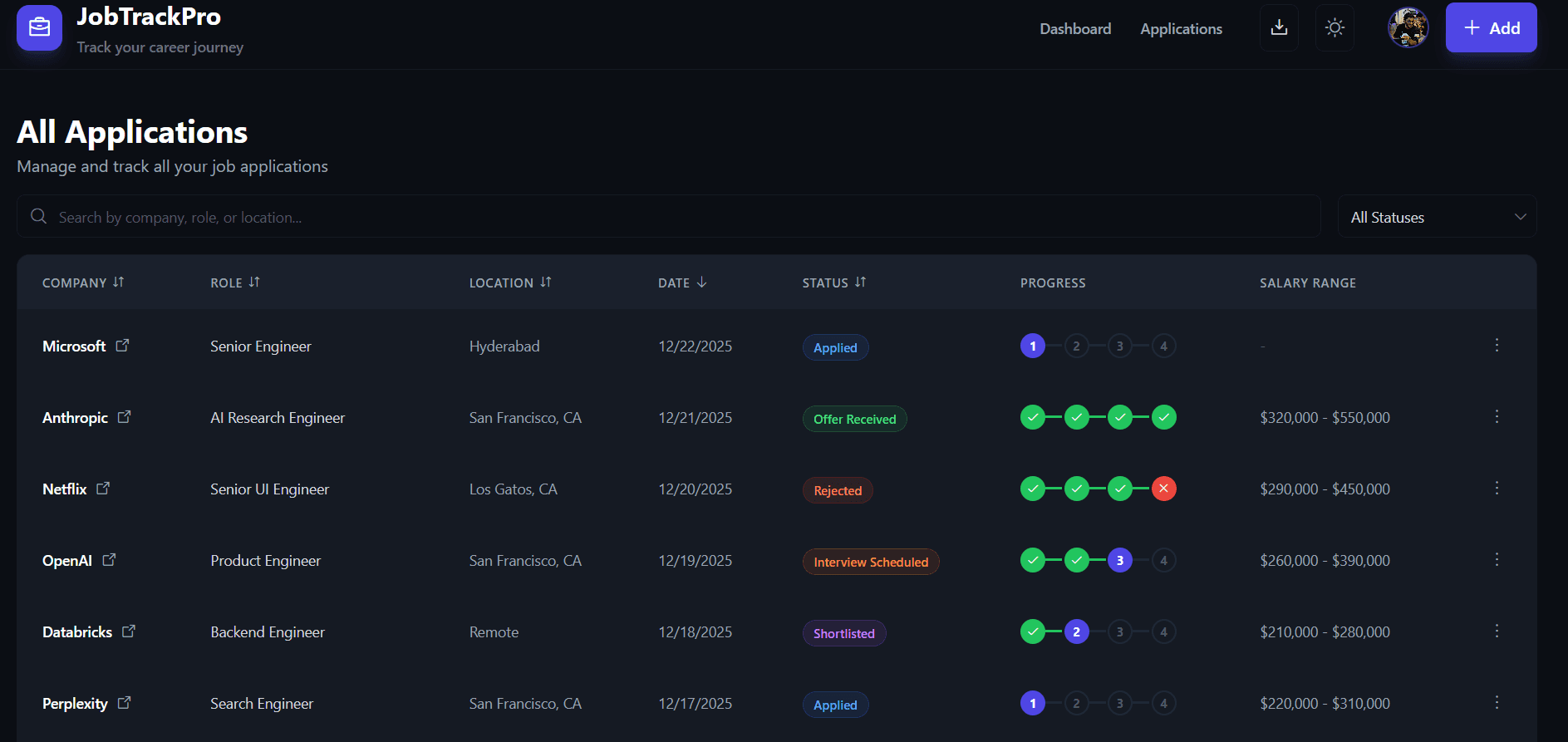Screen dimensions: 1568x742
Task: Open row actions menu for Microsoft
Action: [x=1497, y=345]
